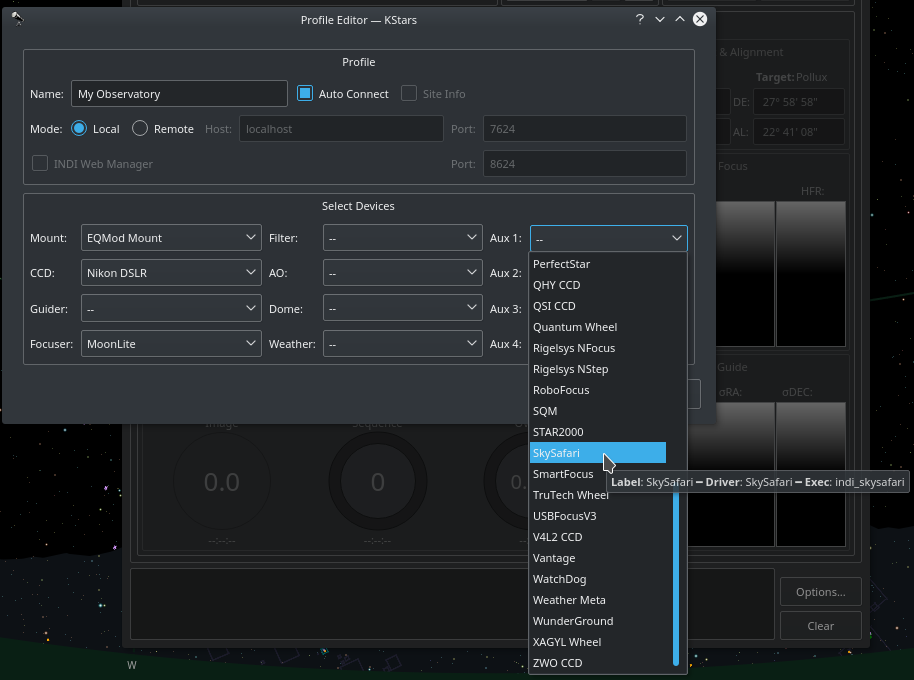This screenshot has width=914, height=680.
Task: Choose V4L2 CCD from the list
Action: point(597,537)
